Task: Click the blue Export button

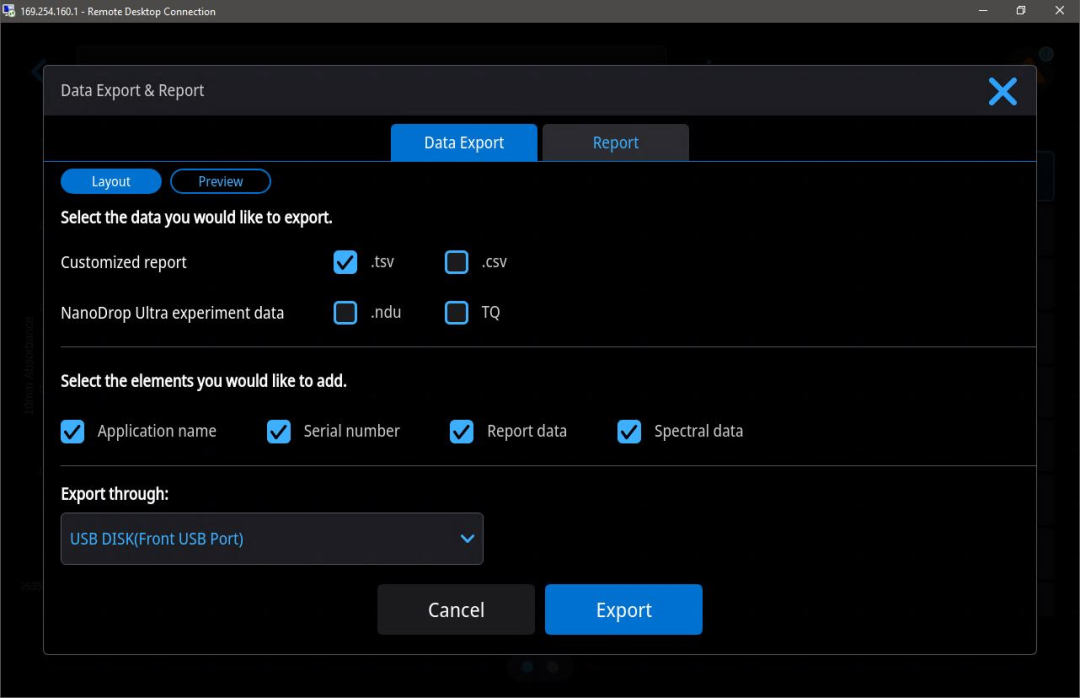Action: click(623, 609)
